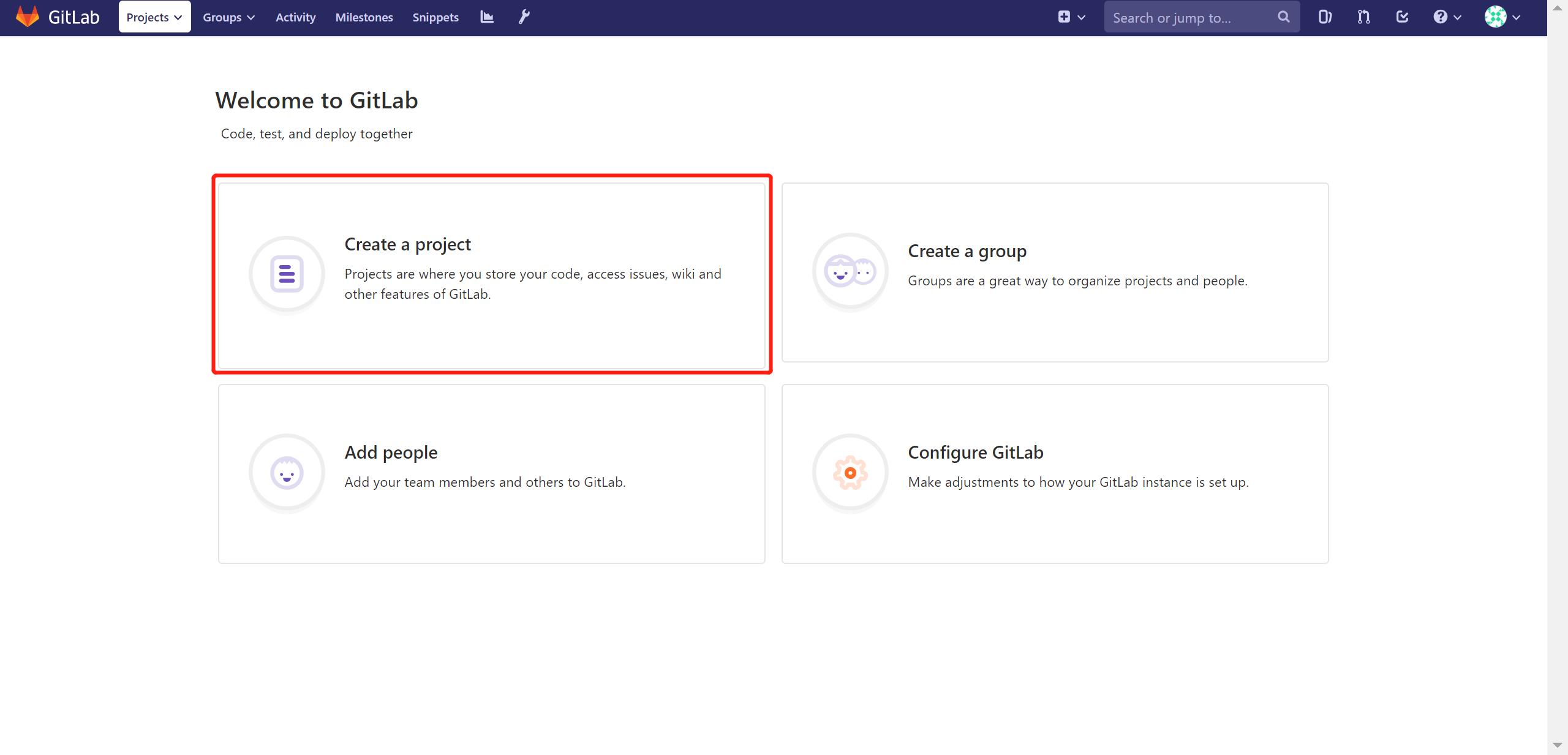Viewport: 1568px width, 755px height.
Task: Open the Admin Area wrench icon
Action: [524, 17]
